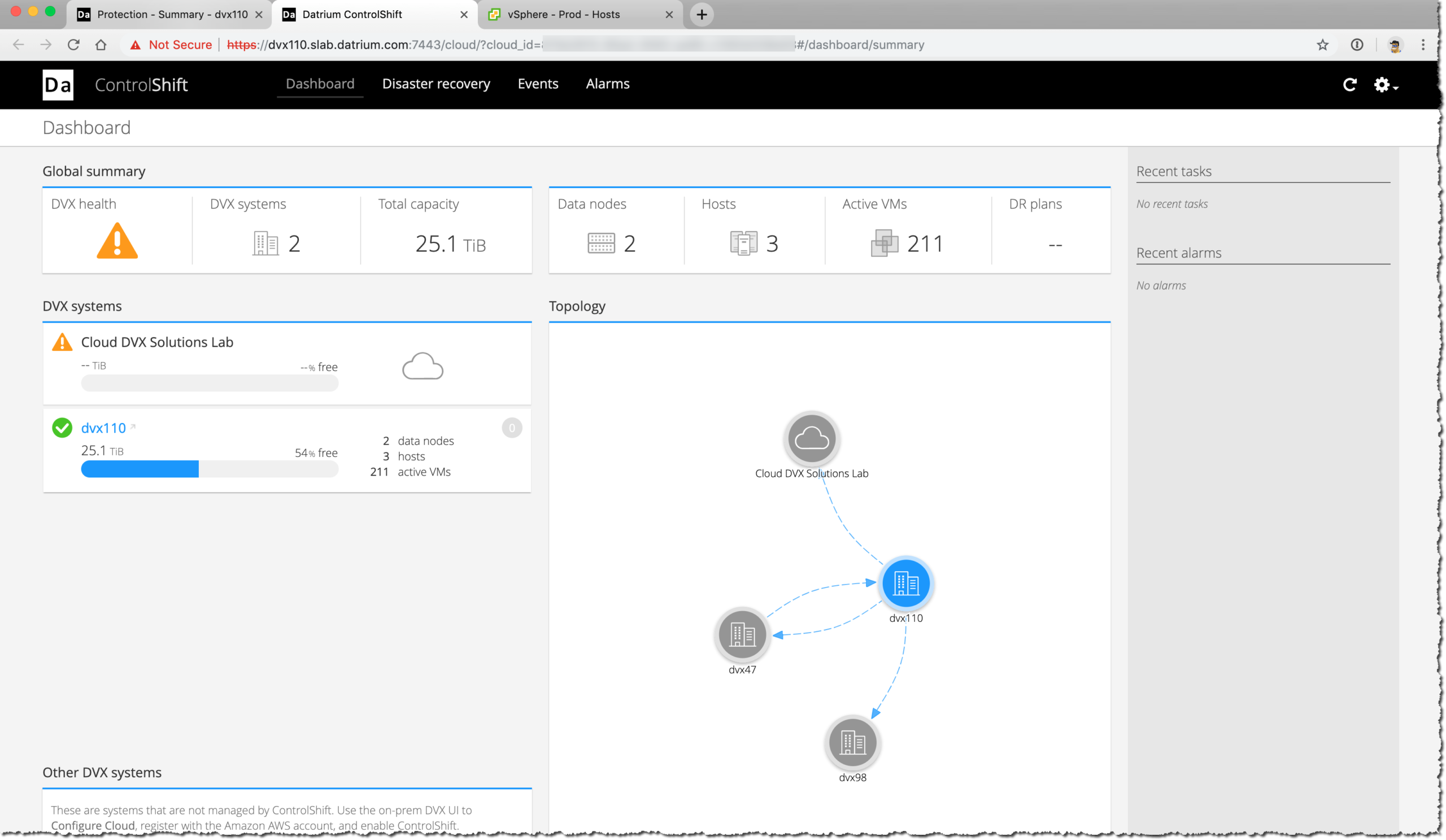Click the Cloud DVX Solutions Lab title
The image size is (1446, 840).
[x=157, y=342]
